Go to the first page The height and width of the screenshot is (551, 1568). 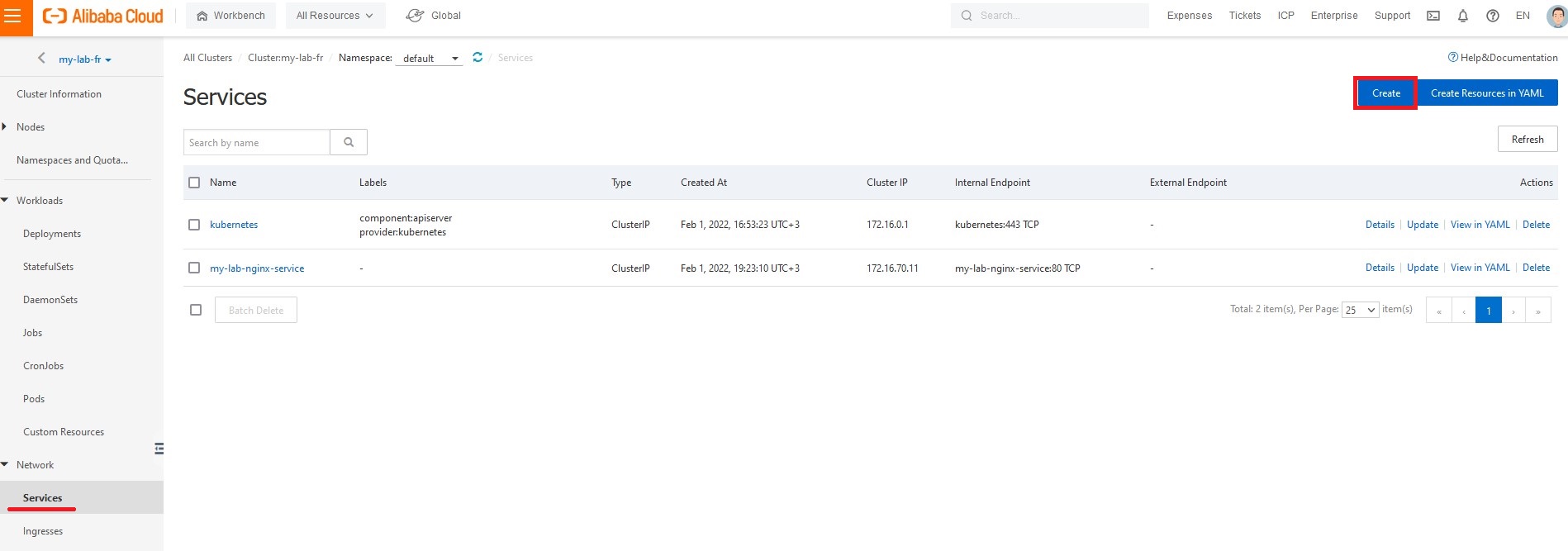[1439, 311]
